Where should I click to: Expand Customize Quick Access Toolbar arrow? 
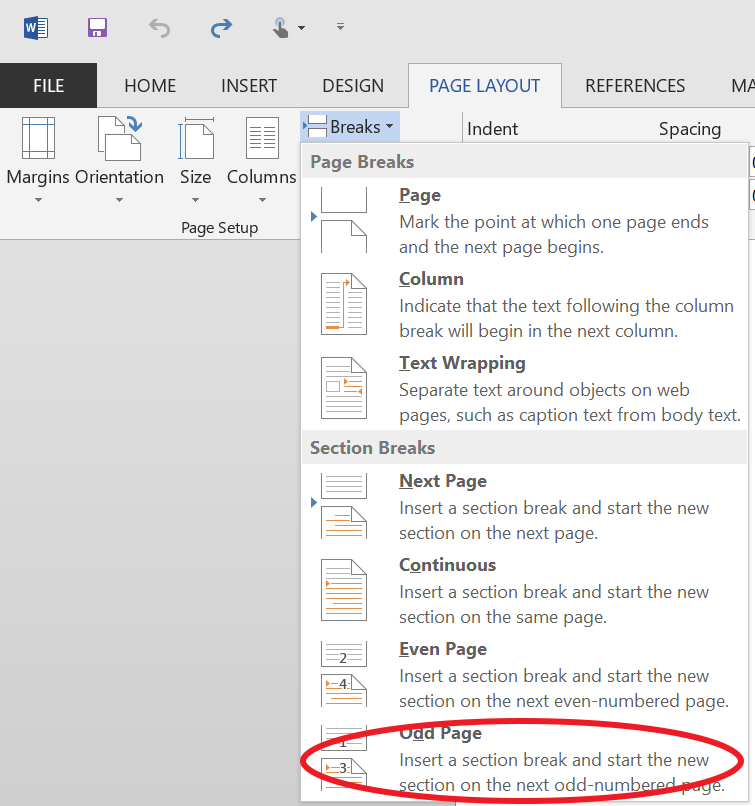click(x=340, y=27)
